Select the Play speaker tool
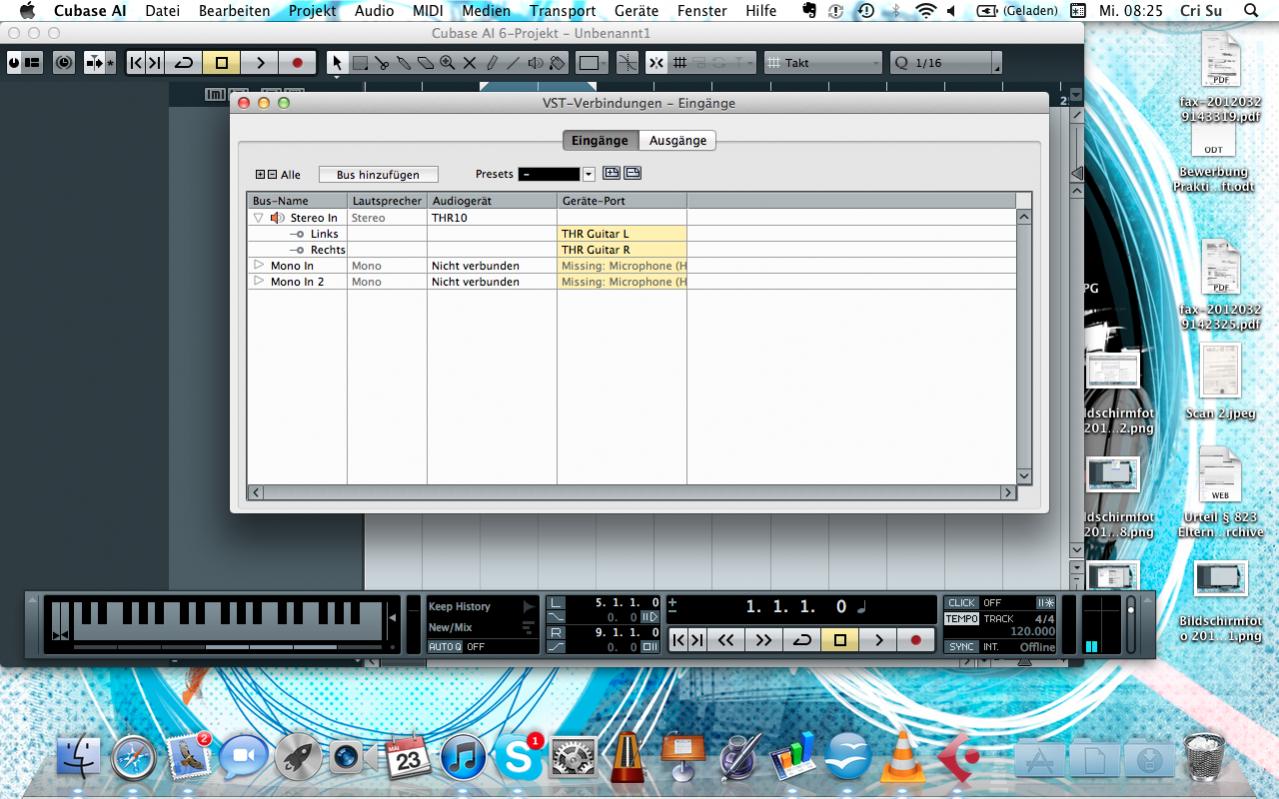 point(535,62)
